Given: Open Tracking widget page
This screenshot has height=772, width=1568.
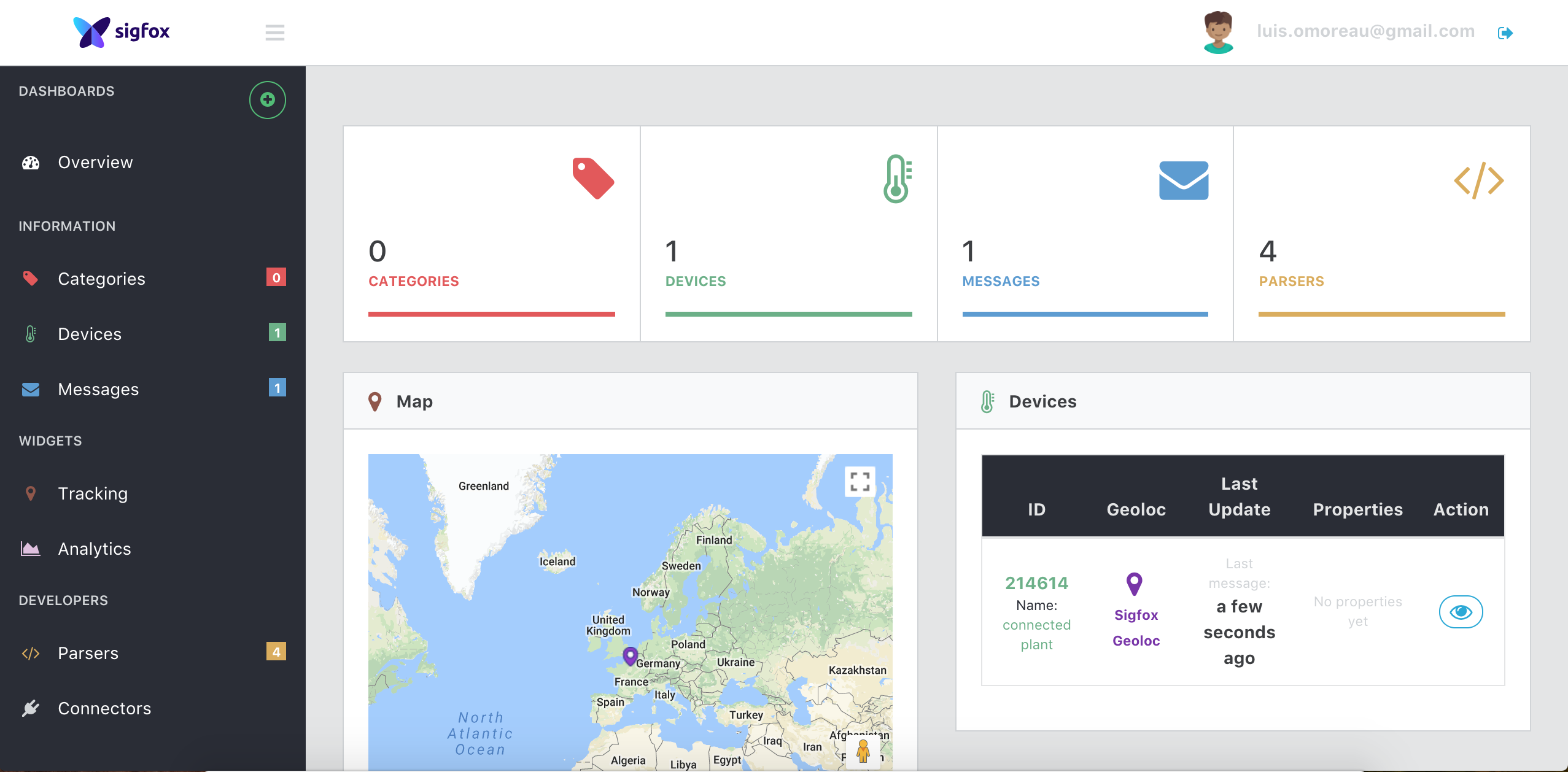Looking at the screenshot, I should pyautogui.click(x=93, y=493).
